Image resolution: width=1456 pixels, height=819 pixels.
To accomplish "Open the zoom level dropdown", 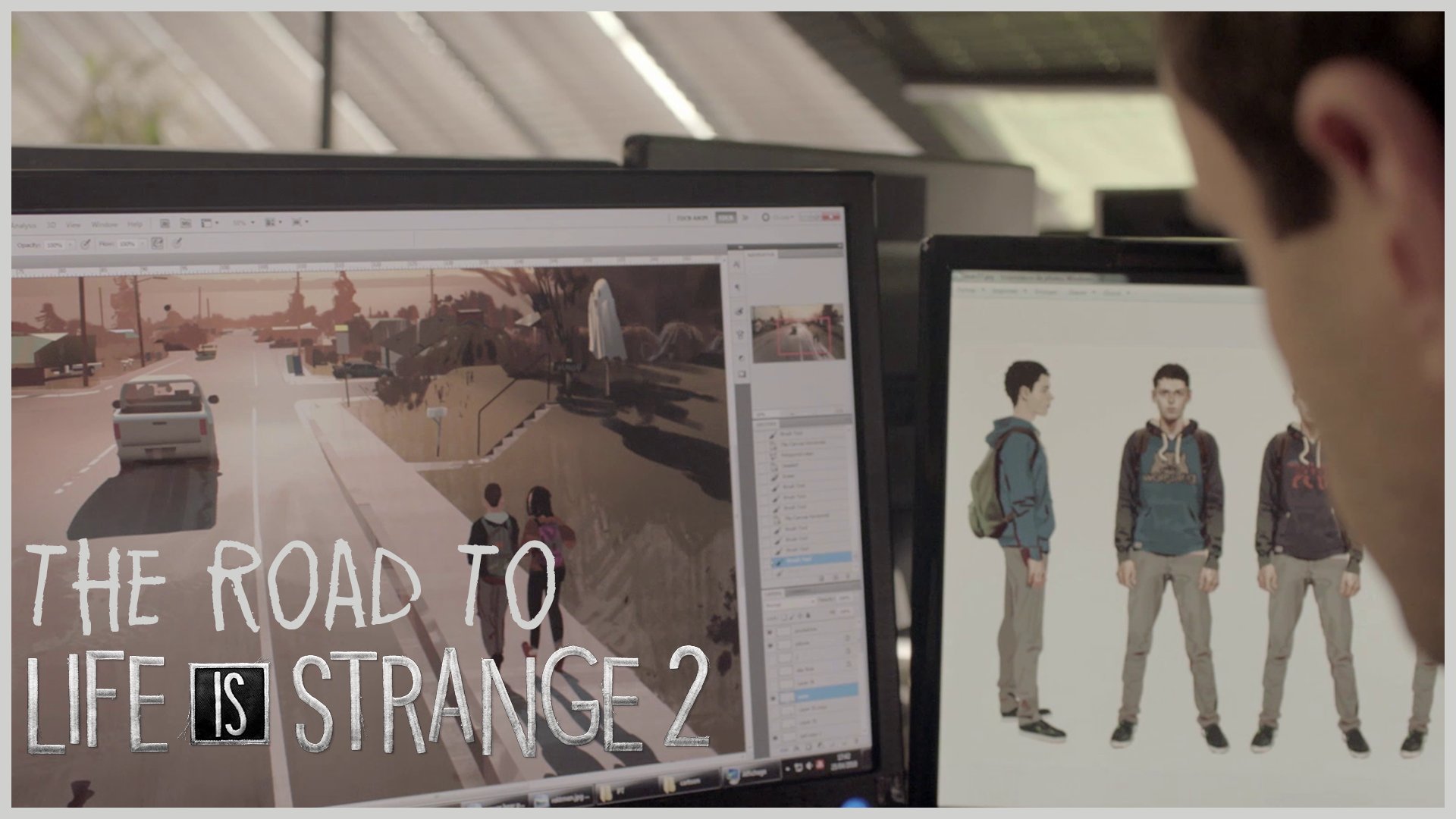I will pyautogui.click(x=243, y=224).
